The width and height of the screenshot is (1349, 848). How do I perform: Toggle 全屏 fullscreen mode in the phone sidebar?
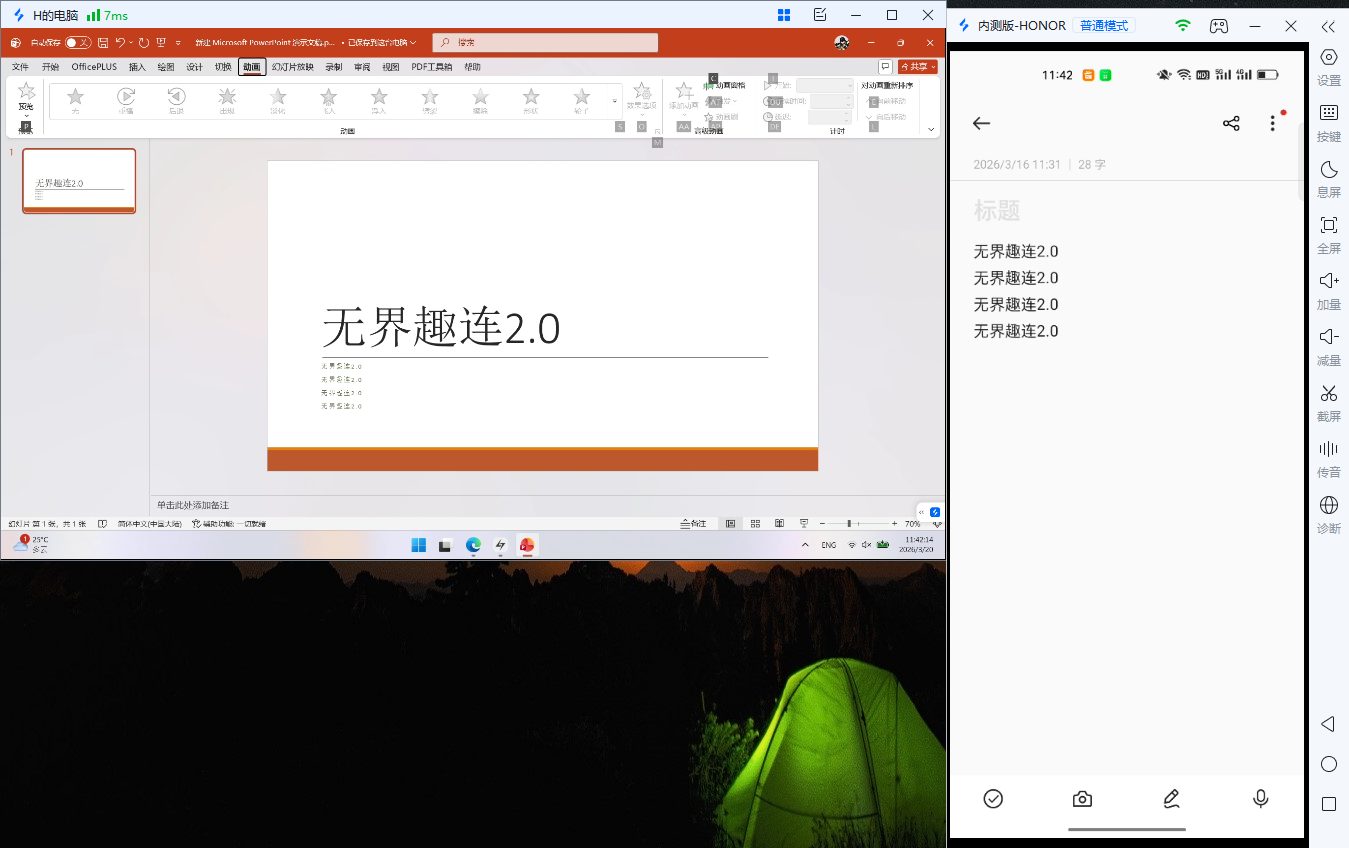[x=1329, y=233]
